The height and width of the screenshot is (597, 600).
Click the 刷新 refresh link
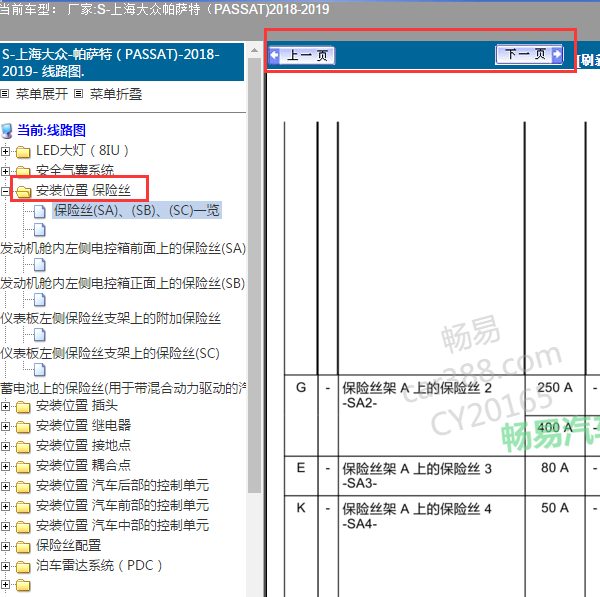pos(589,60)
